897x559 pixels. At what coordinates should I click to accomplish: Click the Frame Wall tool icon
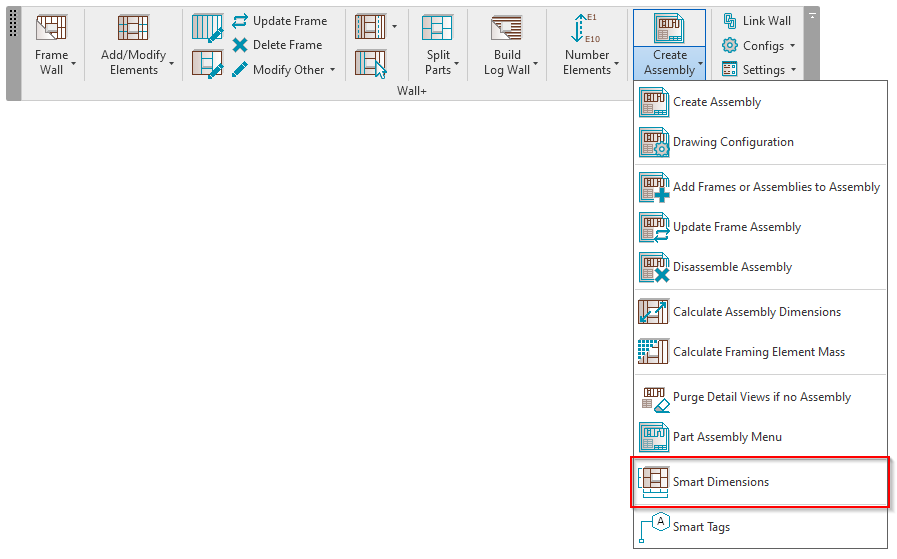pyautogui.click(x=51, y=28)
